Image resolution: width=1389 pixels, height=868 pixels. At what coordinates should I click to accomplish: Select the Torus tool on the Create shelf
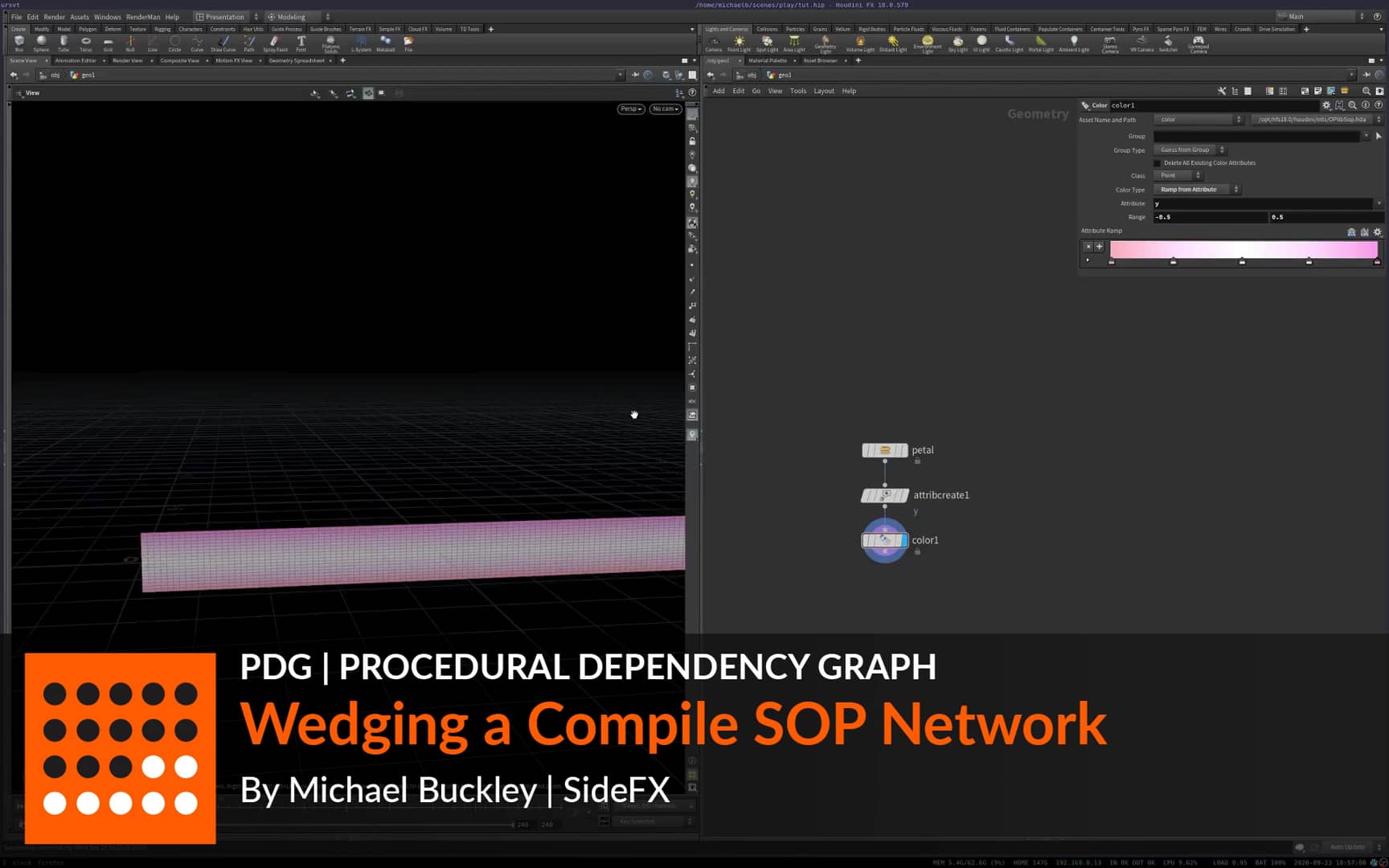tap(86, 42)
